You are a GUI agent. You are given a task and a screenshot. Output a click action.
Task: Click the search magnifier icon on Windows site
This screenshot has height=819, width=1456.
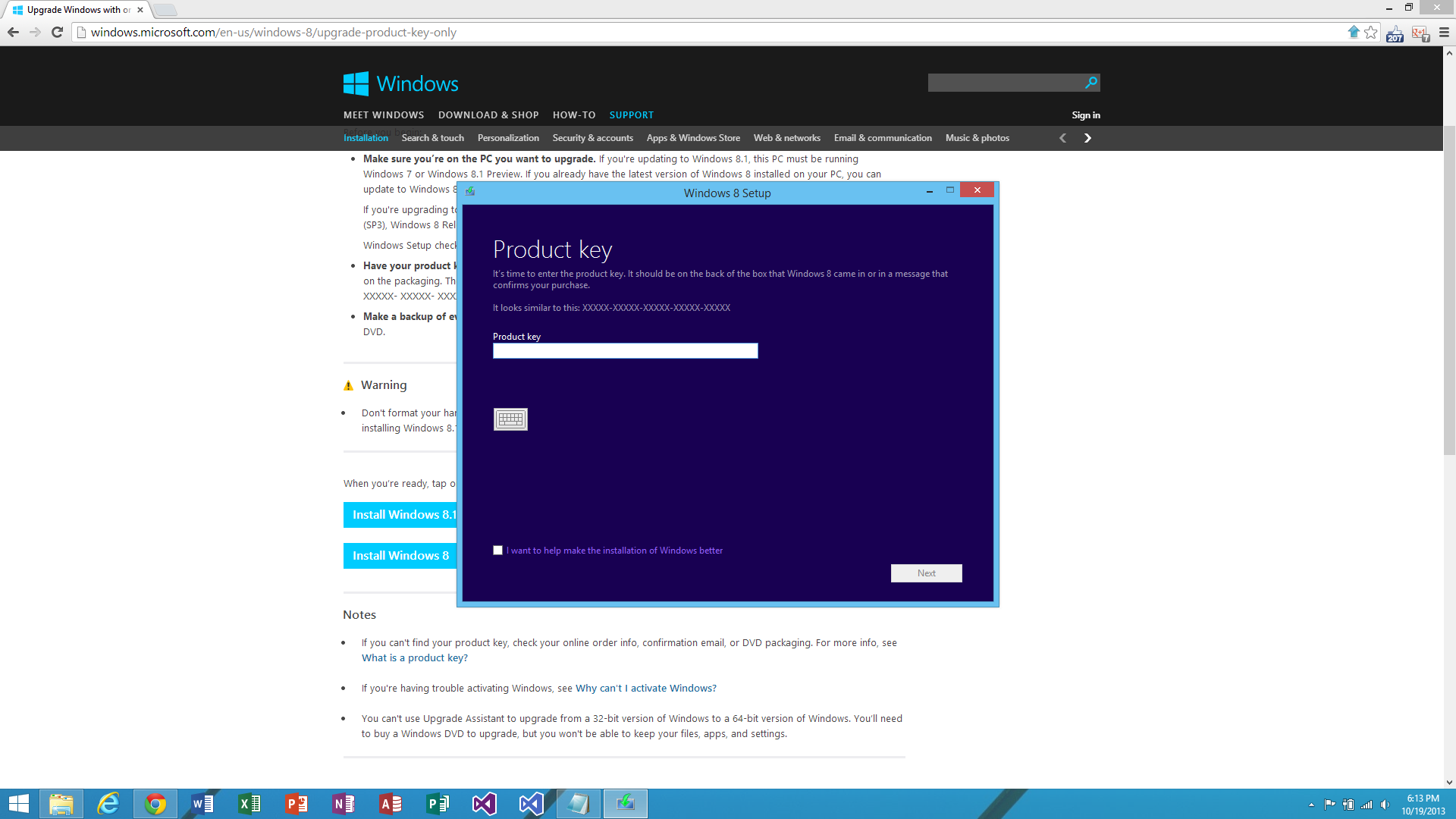point(1090,83)
